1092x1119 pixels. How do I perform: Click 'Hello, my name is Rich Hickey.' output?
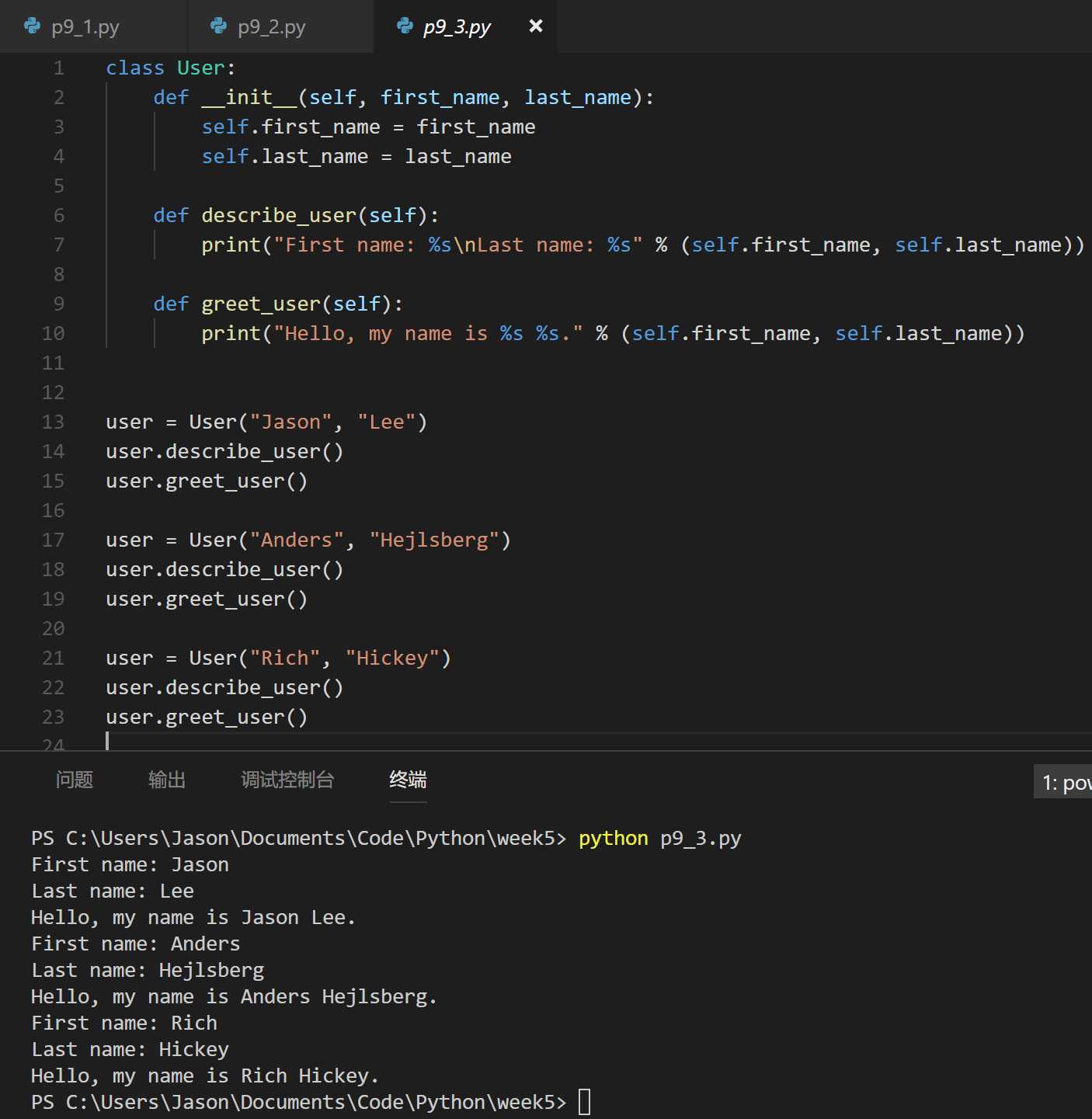(x=205, y=1076)
